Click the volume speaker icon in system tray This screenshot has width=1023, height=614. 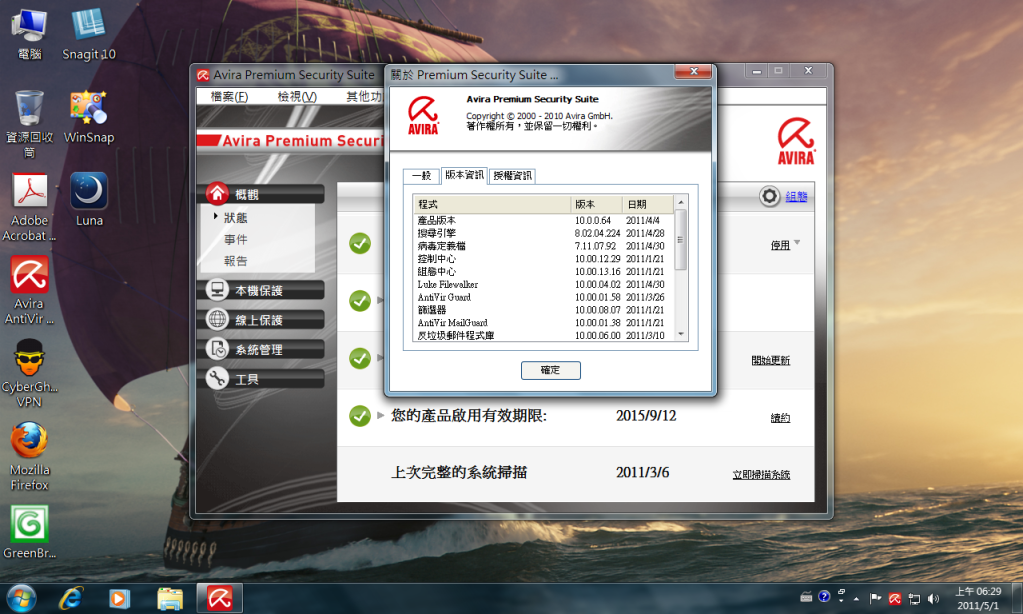pos(933,598)
